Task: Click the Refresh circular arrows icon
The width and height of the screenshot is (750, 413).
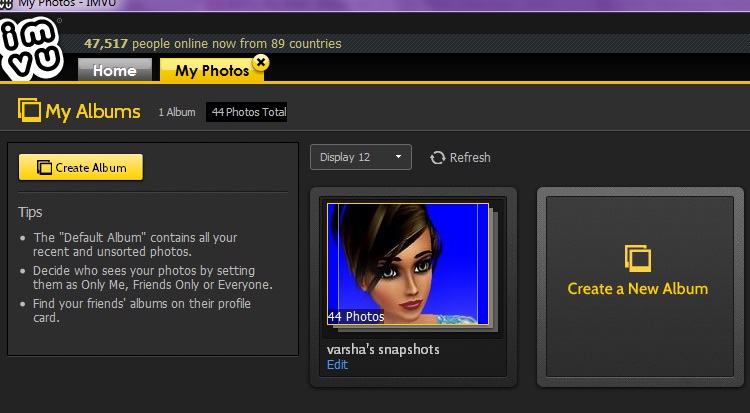Action: 437,157
